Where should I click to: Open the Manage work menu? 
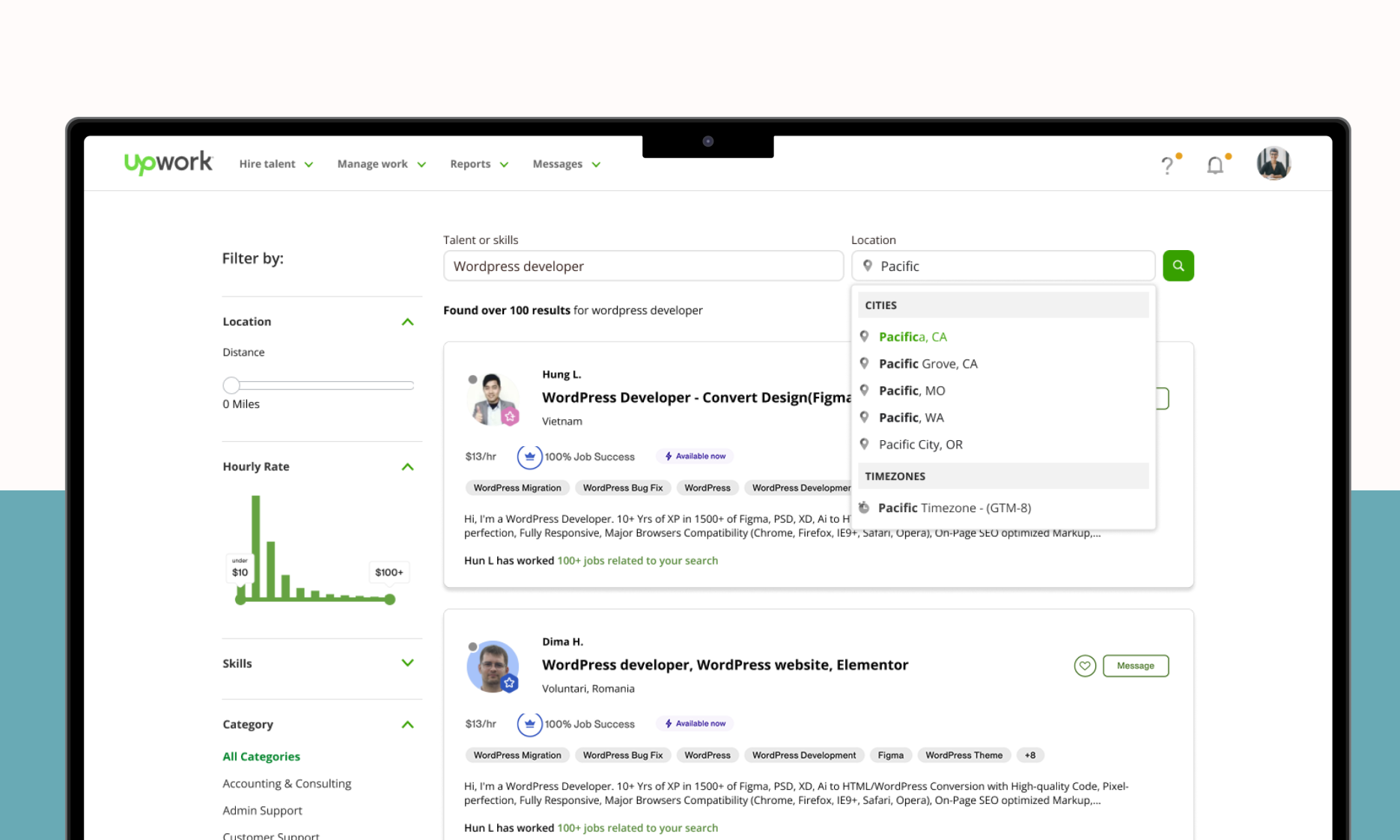[381, 164]
